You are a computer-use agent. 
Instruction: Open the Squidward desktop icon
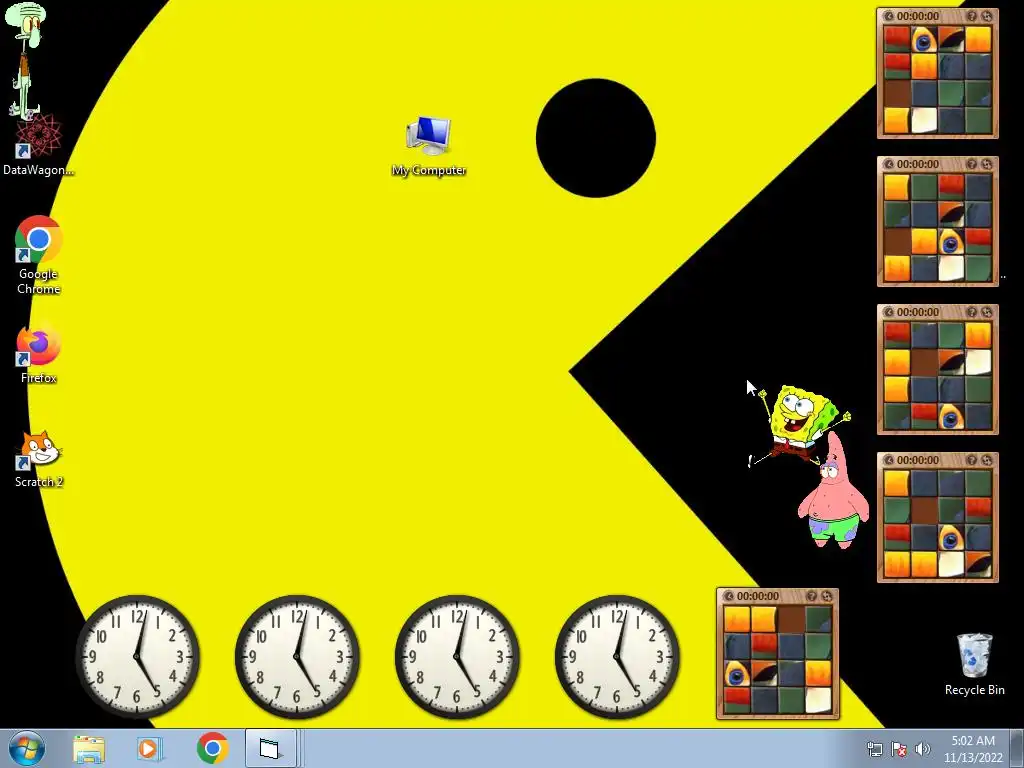pyautogui.click(x=26, y=60)
